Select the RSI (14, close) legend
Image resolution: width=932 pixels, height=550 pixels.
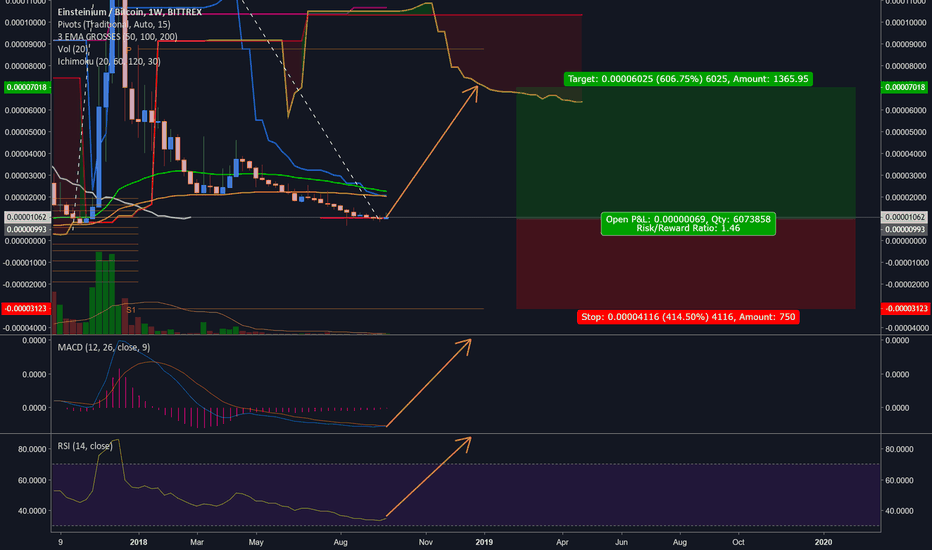coord(85,446)
